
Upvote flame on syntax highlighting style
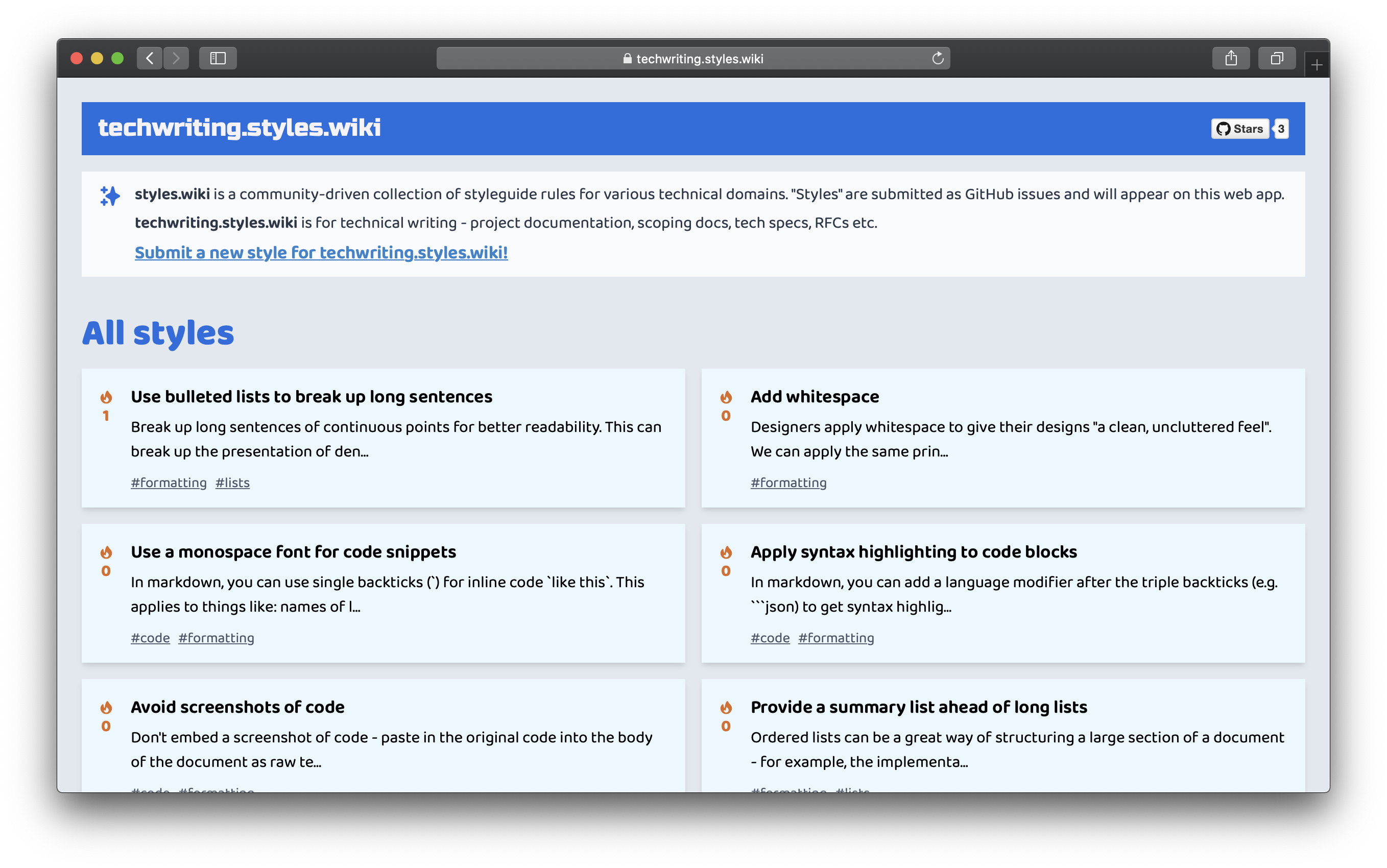coord(726,552)
